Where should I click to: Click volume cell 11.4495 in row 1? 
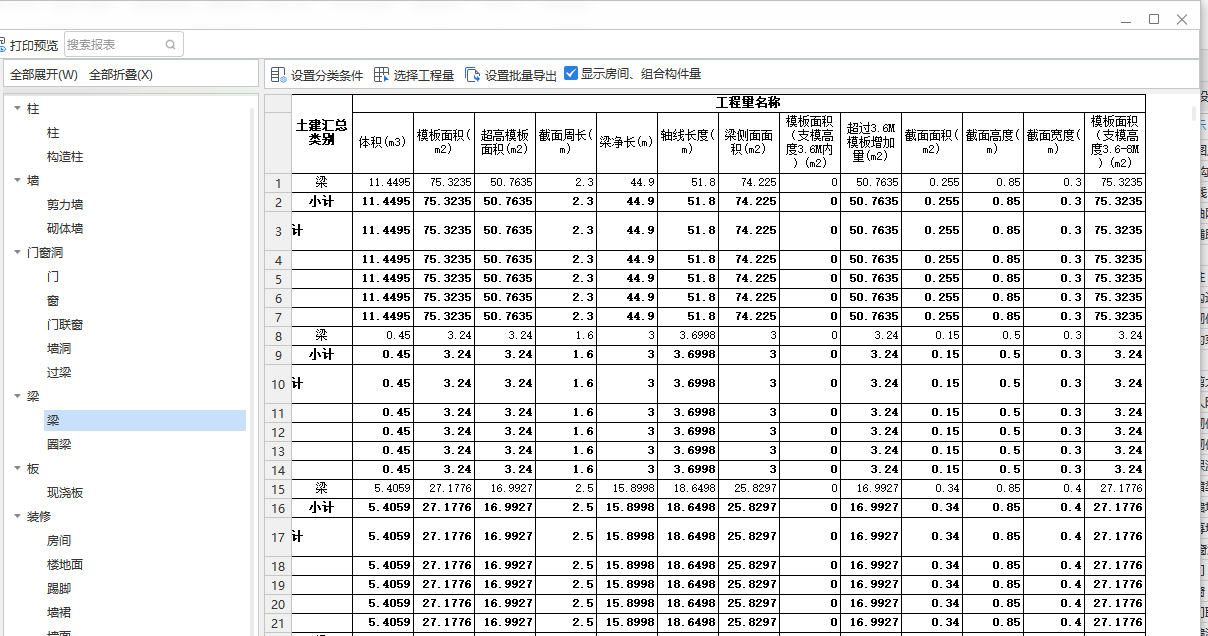pos(383,183)
